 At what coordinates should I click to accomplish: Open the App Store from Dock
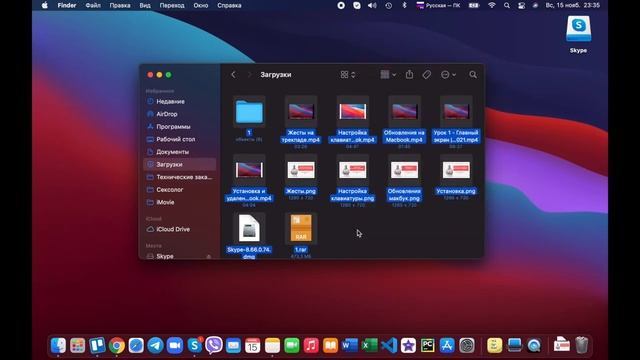pos(447,345)
